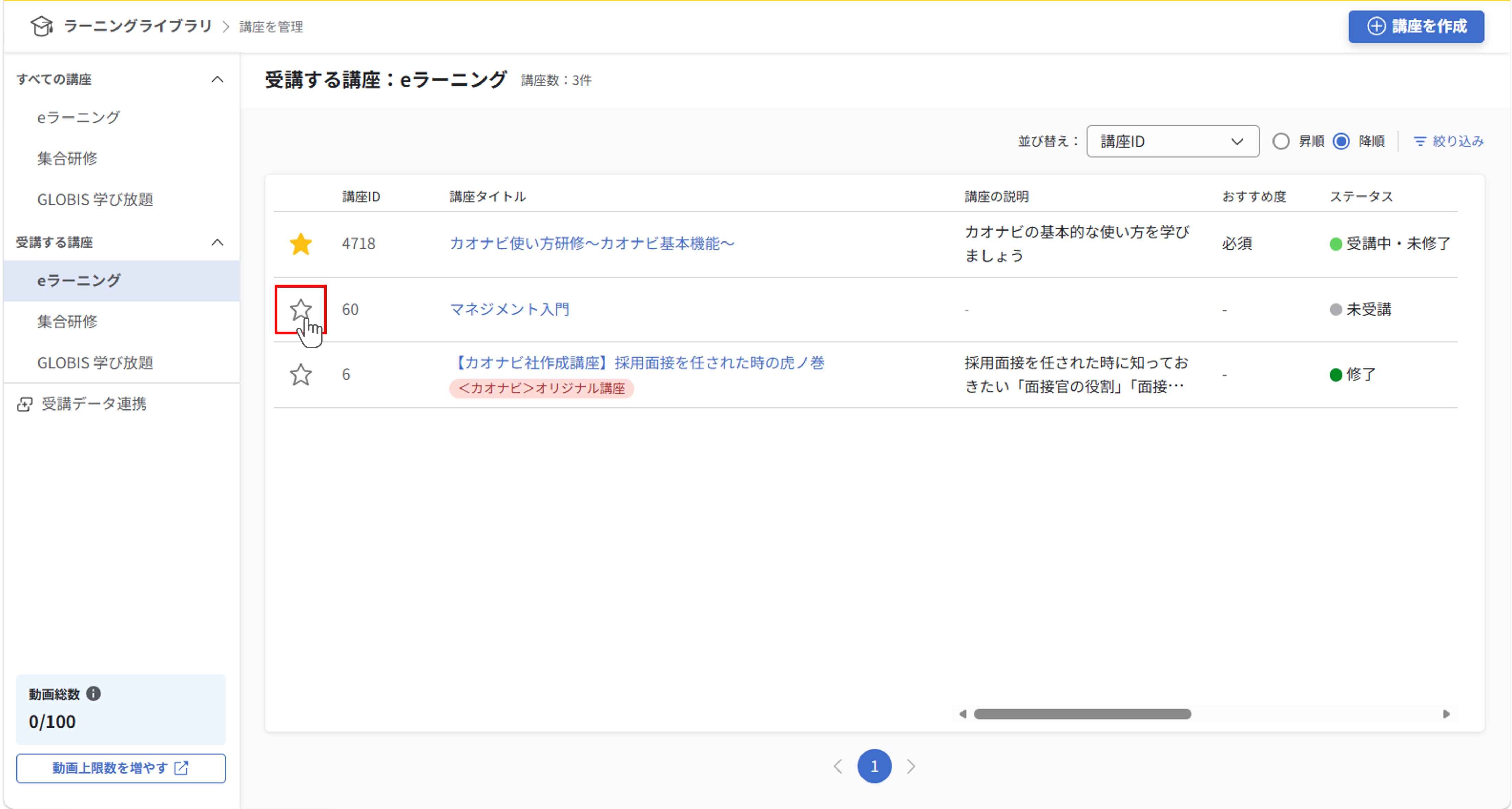The width and height of the screenshot is (1512, 809).
Task: Open the 講座ID sort dropdown
Action: point(1172,142)
